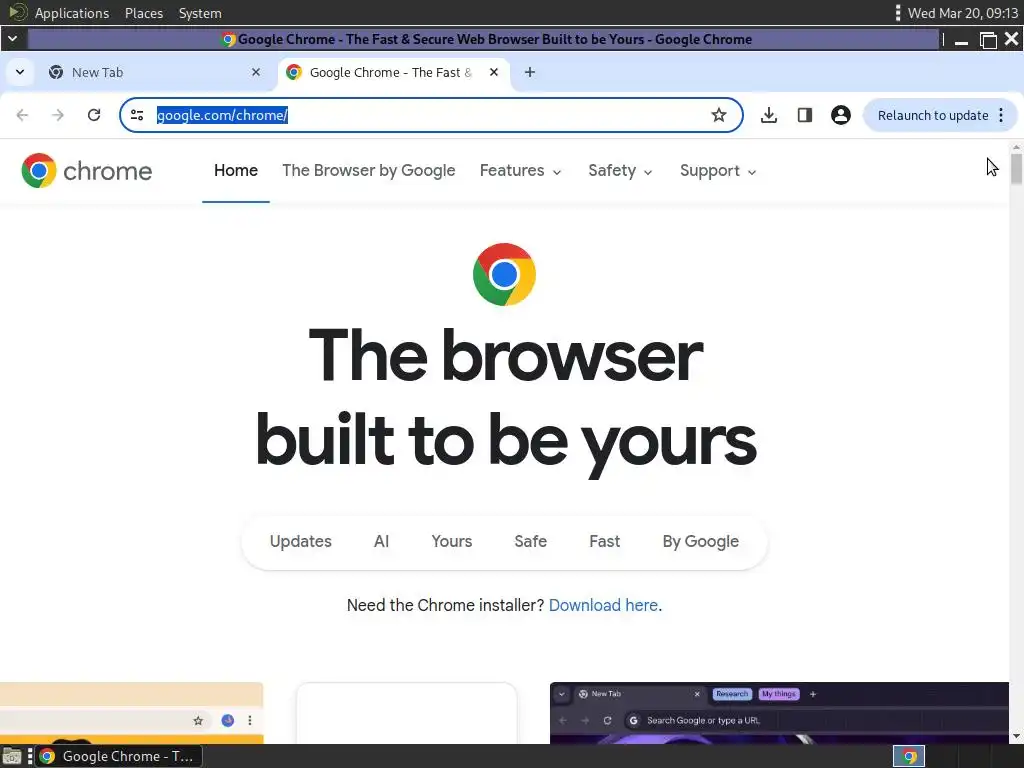Jump to the Safe section
The image size is (1024, 768).
pos(530,541)
